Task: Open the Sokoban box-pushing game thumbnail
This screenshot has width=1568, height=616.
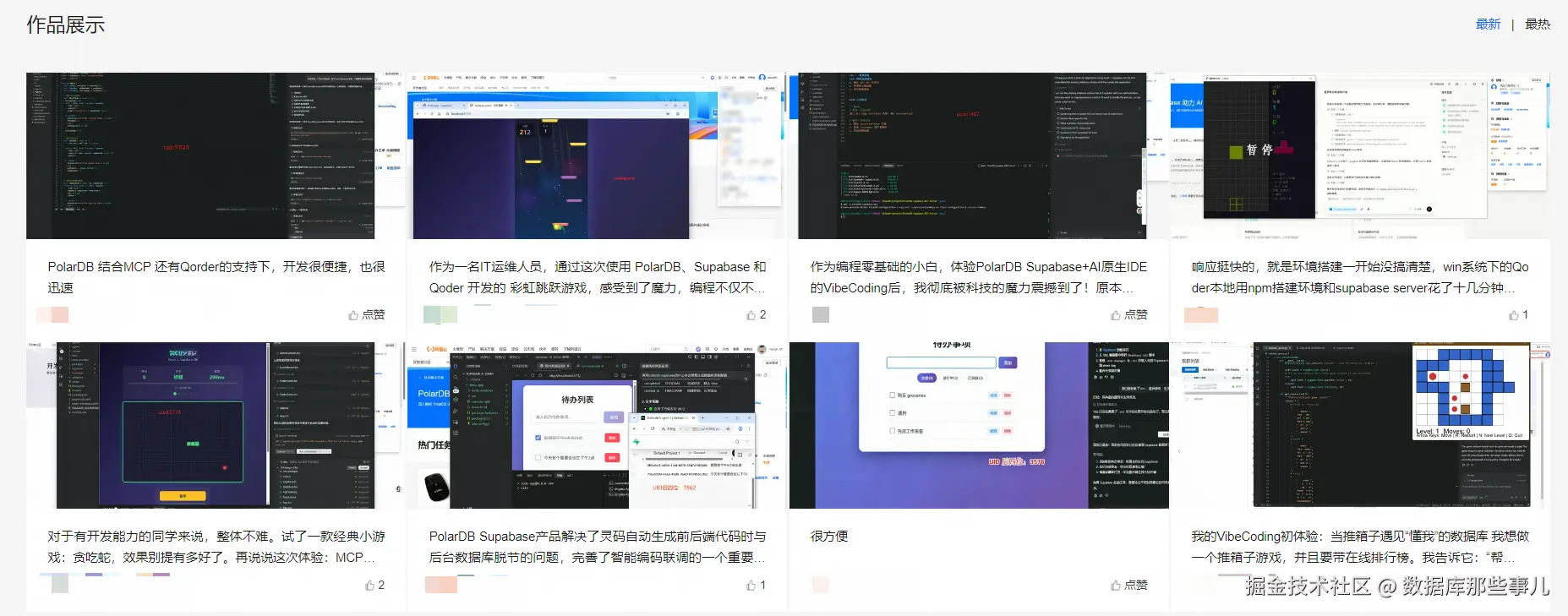Action: tap(1360, 425)
